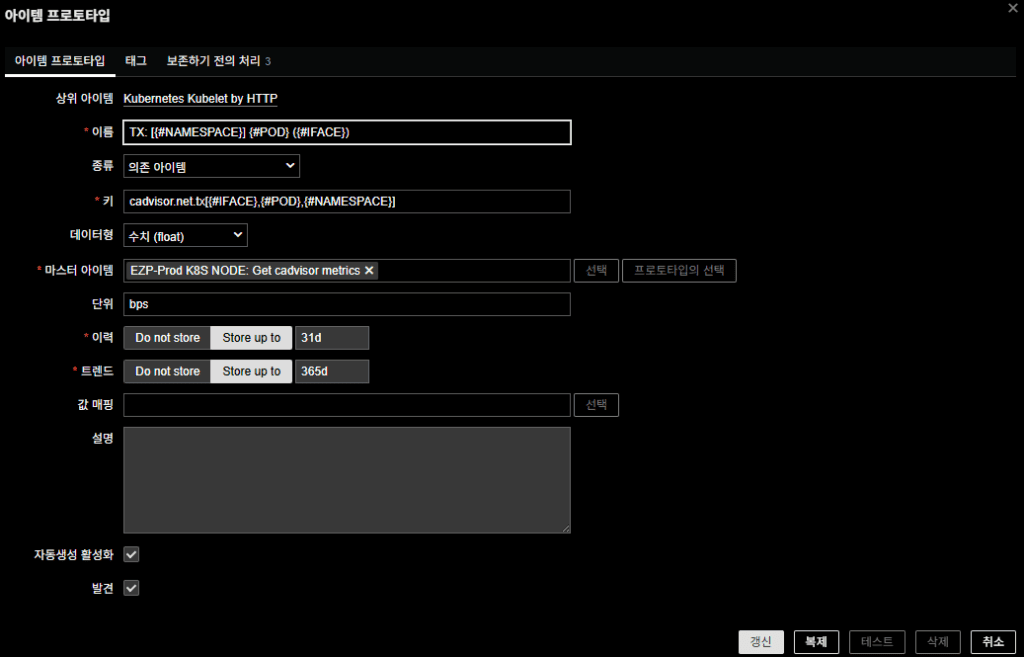This screenshot has height=657, width=1024.
Task: Click the 갱신 update button
Action: 761,642
